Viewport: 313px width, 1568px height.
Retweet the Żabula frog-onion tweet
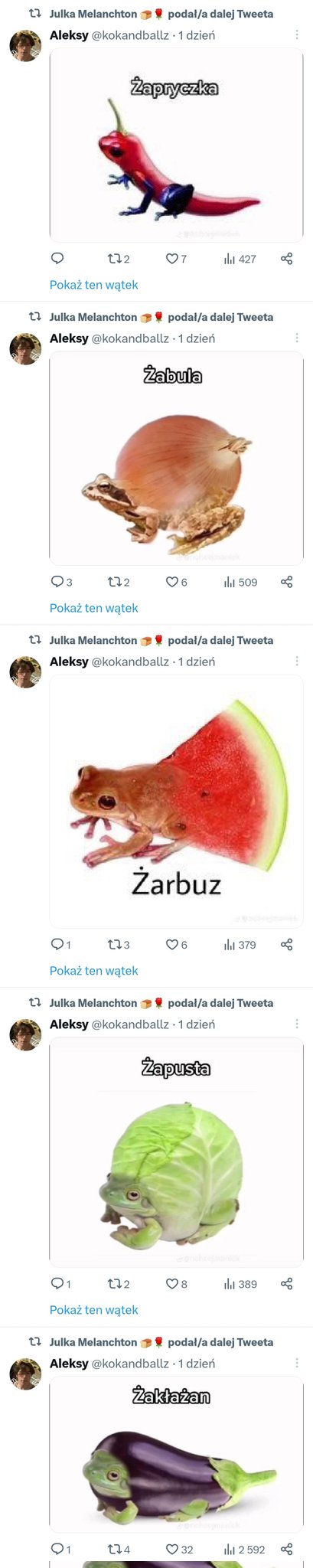pos(118,582)
